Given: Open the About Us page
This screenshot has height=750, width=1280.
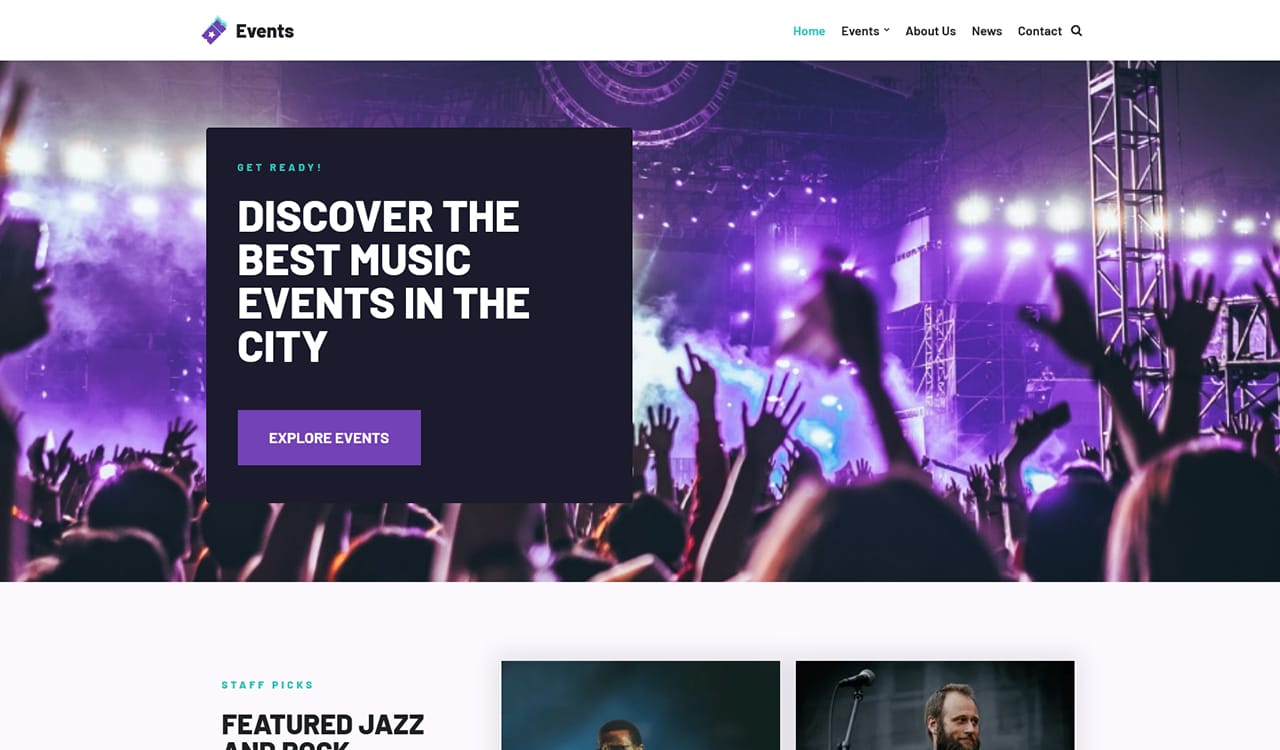Looking at the screenshot, I should coord(930,31).
